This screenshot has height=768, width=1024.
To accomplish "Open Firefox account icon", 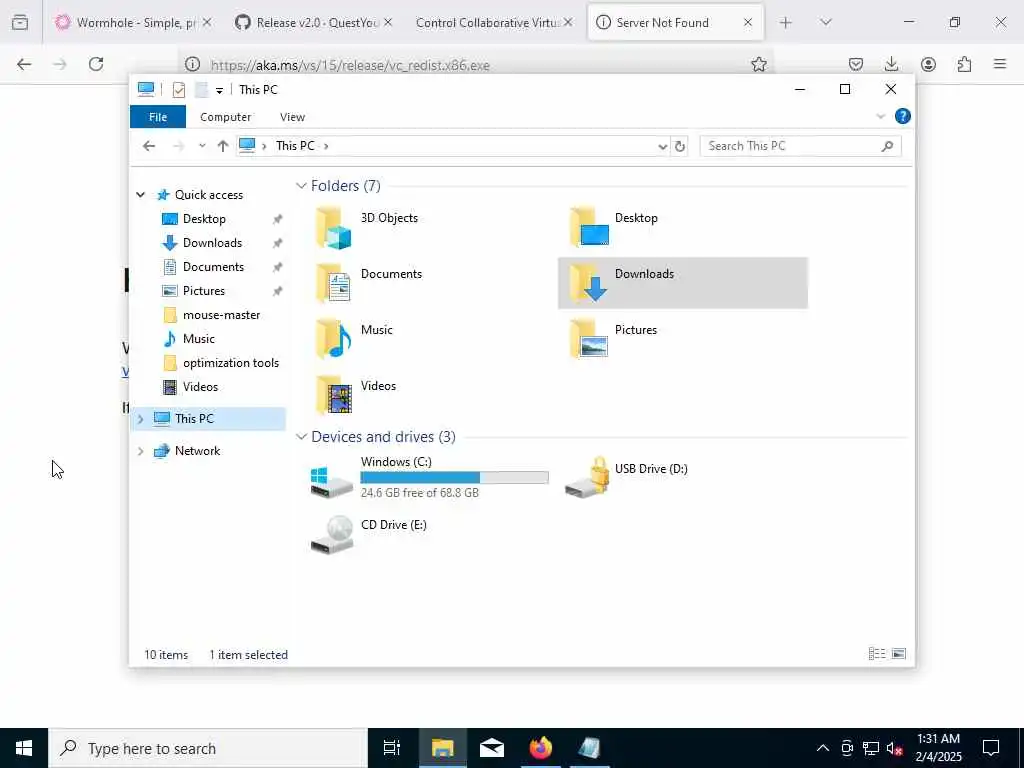I will (x=928, y=64).
